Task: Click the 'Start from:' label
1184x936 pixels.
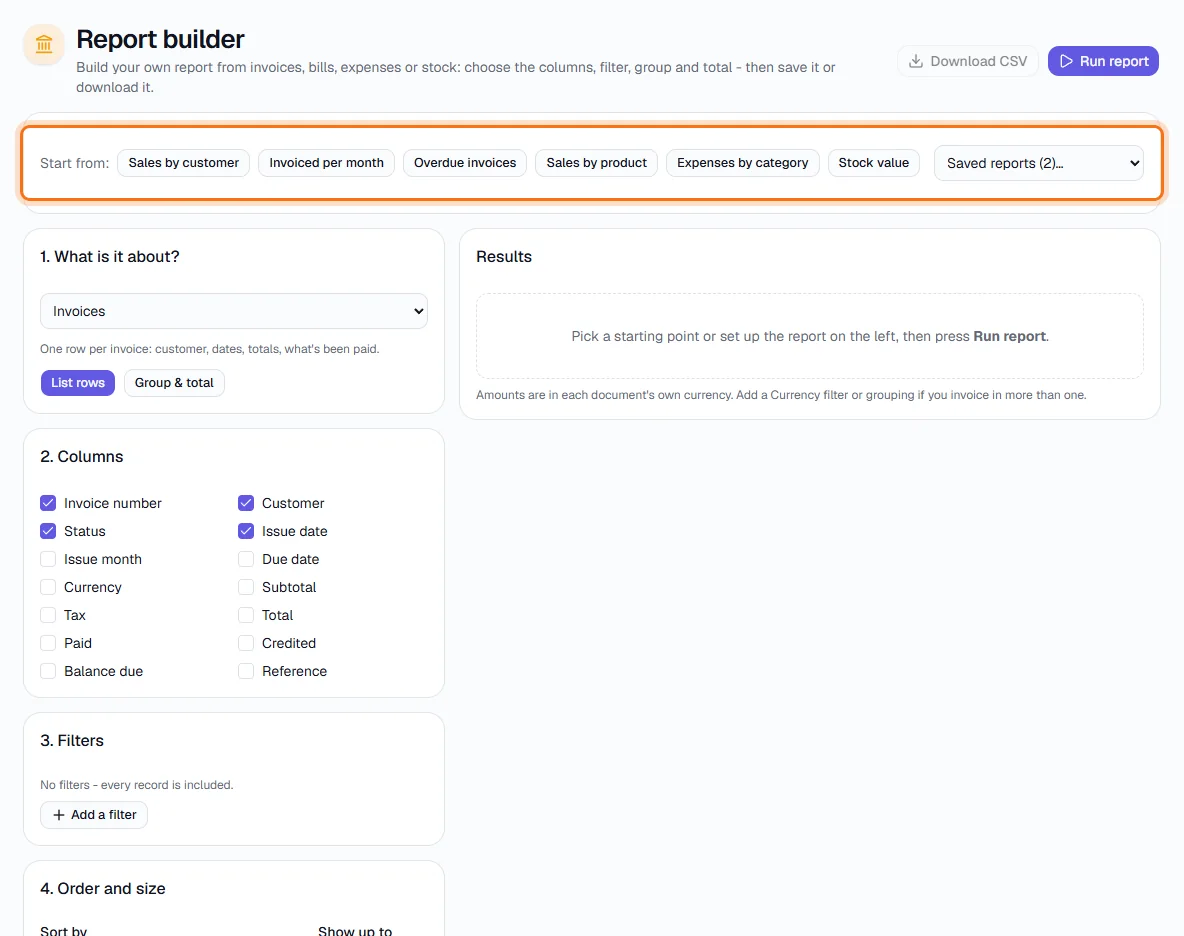Action: click(x=74, y=163)
